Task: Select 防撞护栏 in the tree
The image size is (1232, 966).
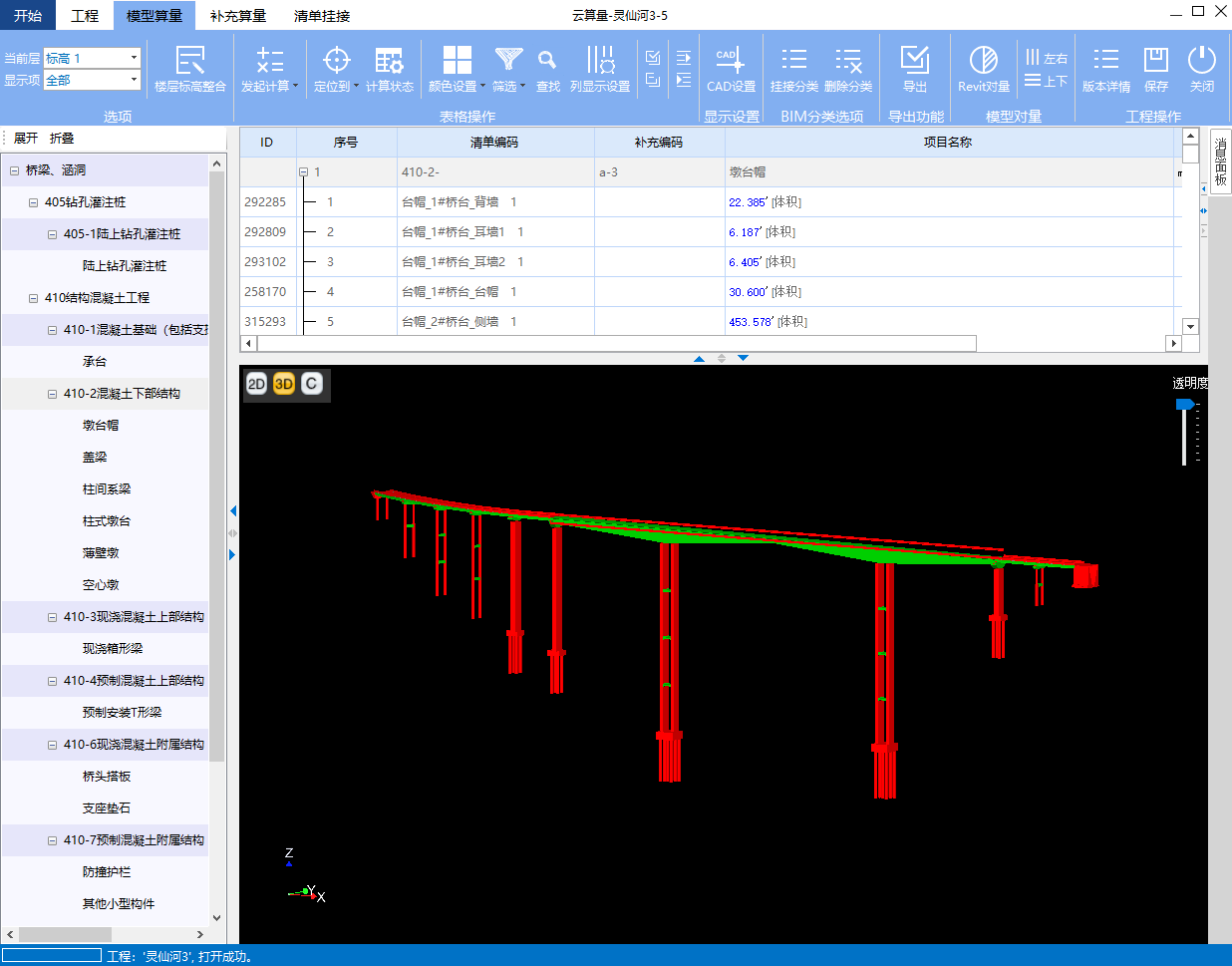Action: (107, 872)
